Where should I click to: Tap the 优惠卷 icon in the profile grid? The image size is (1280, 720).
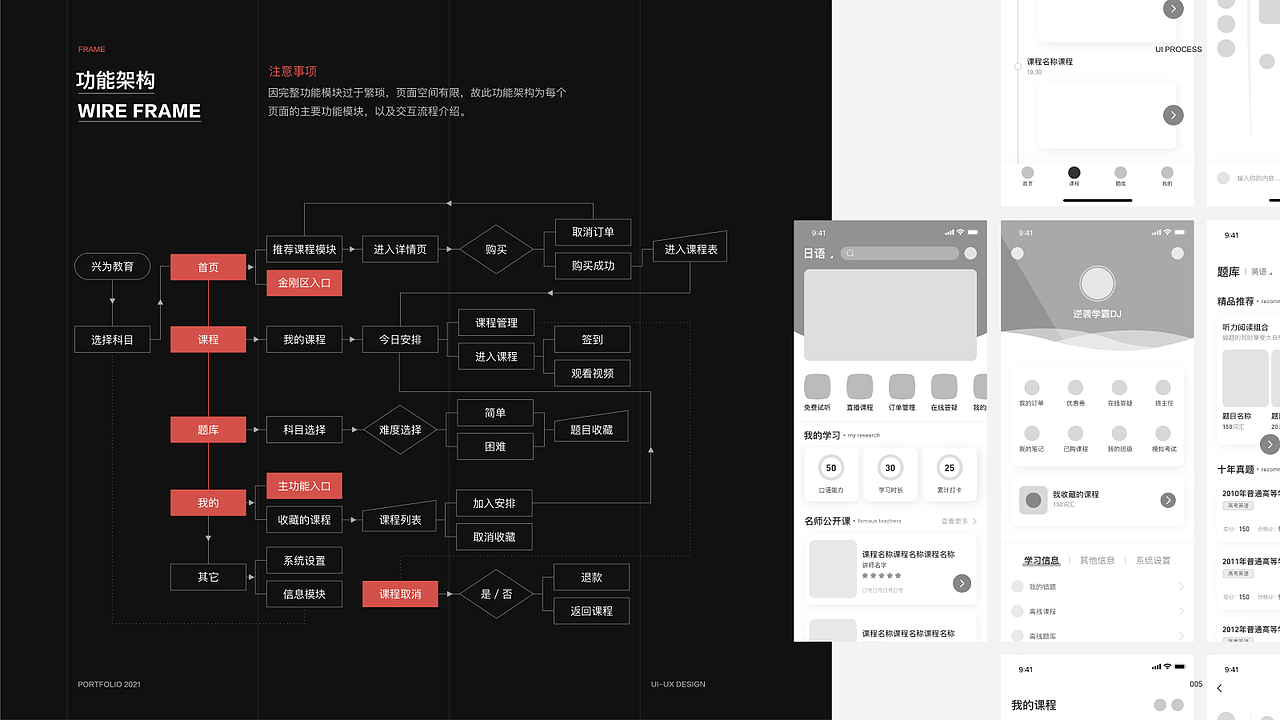1076,385
